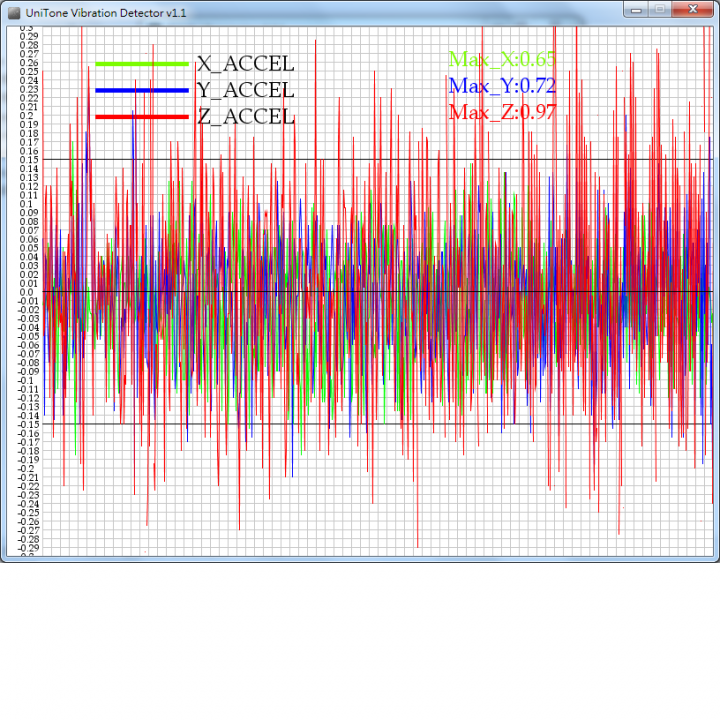The width and height of the screenshot is (720, 720).
Task: Click the window title text
Action: point(106,13)
